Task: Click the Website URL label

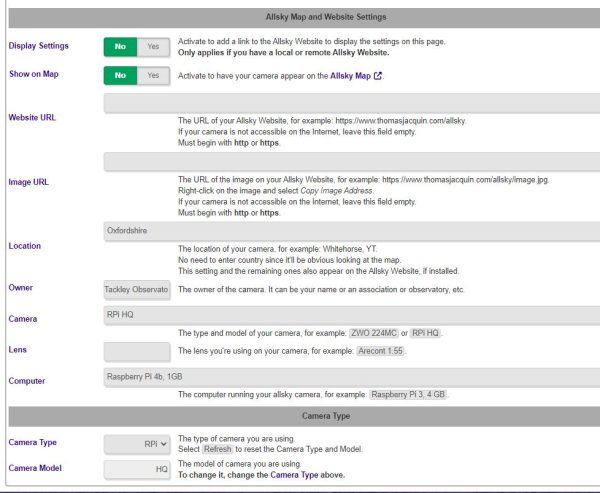Action: pos(32,118)
